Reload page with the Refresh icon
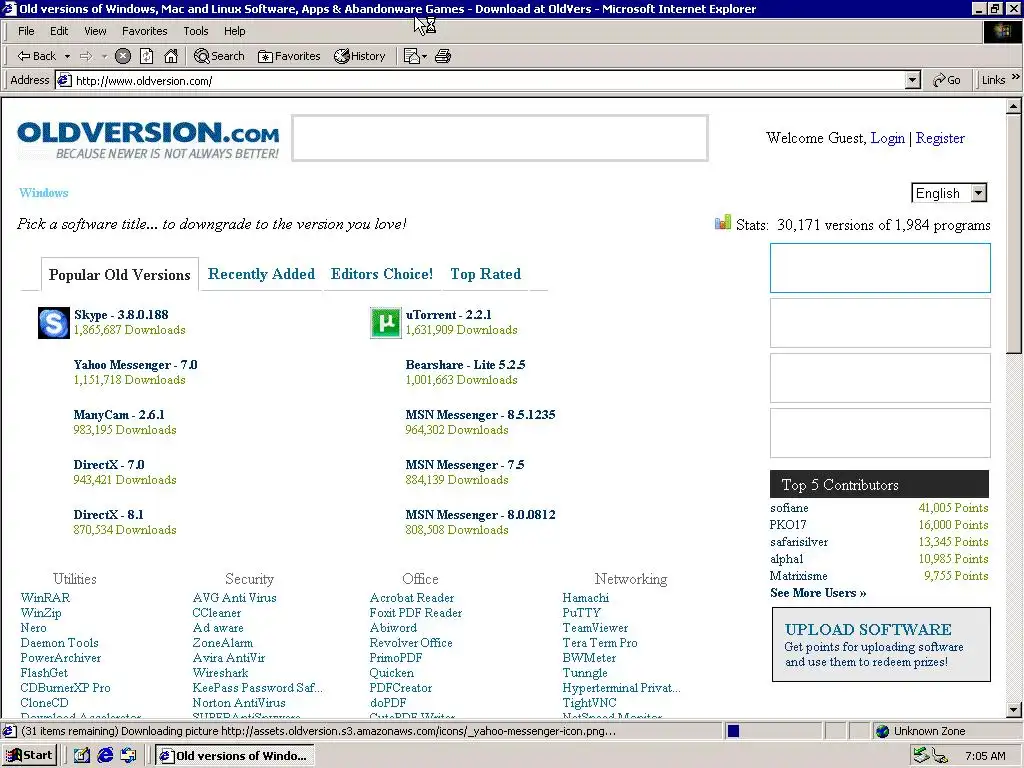This screenshot has height=768, width=1024. pos(147,56)
